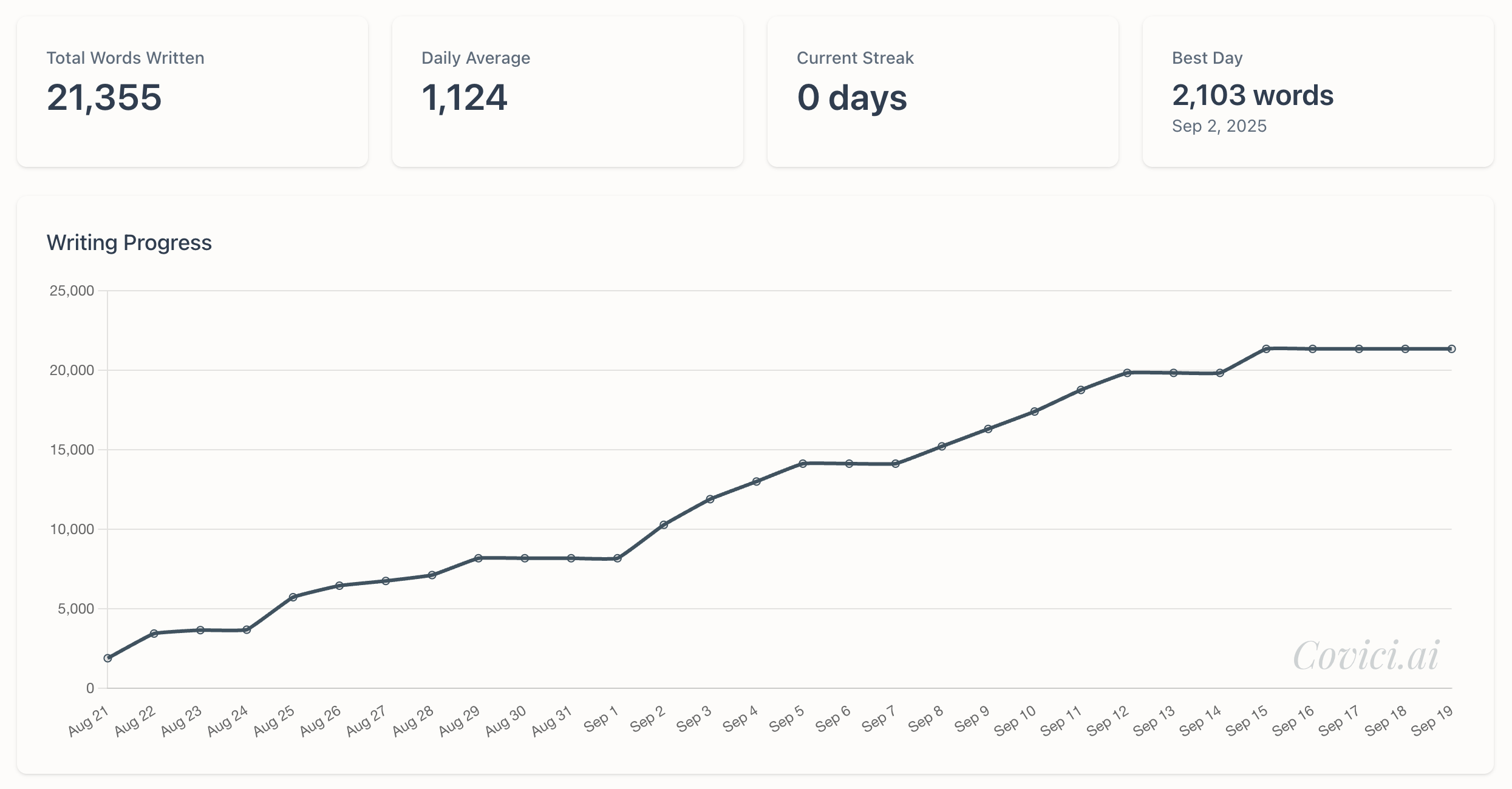Select the Aug 21 data point

point(108,658)
